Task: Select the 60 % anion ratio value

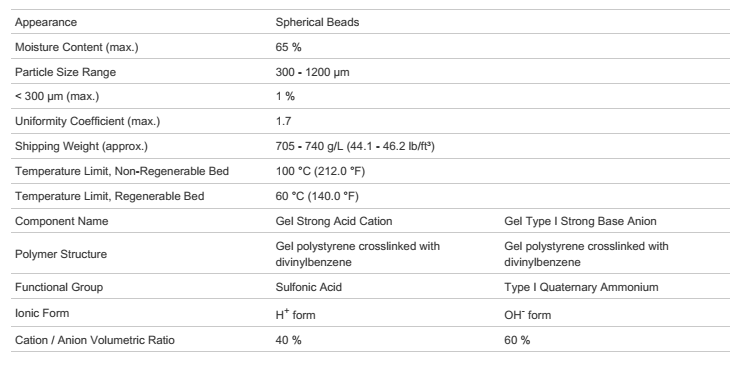Action: pos(517,340)
